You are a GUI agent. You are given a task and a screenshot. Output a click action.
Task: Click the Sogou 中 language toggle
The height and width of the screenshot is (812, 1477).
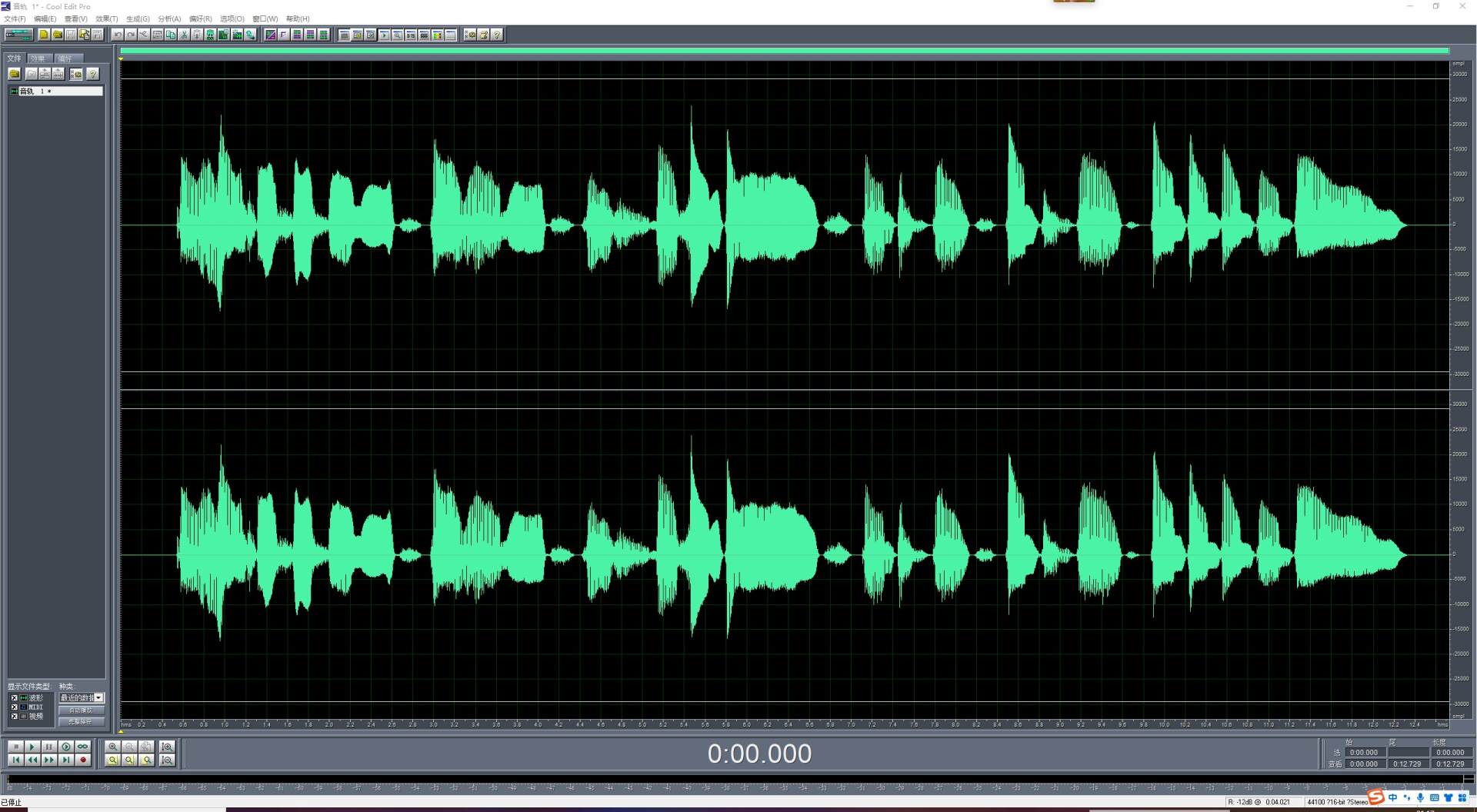tap(1392, 798)
